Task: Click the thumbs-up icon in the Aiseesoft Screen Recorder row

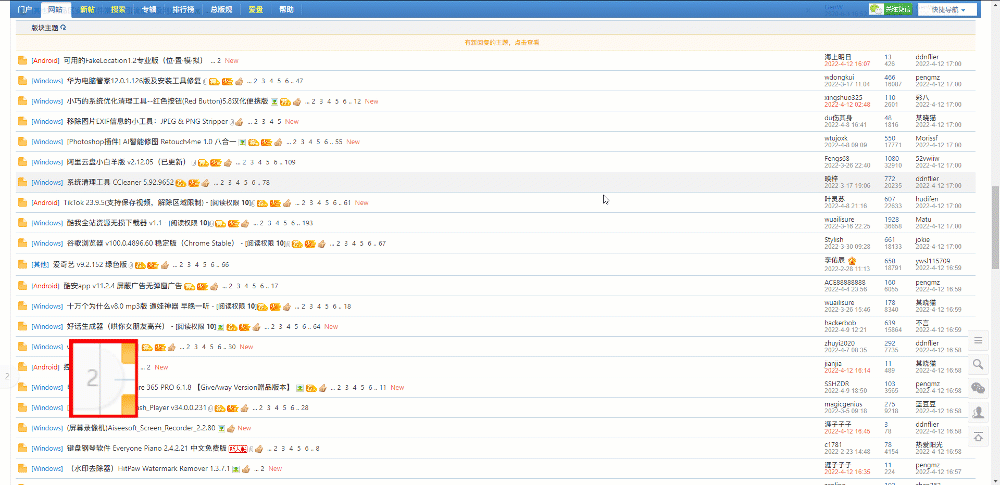Action: click(x=231, y=428)
